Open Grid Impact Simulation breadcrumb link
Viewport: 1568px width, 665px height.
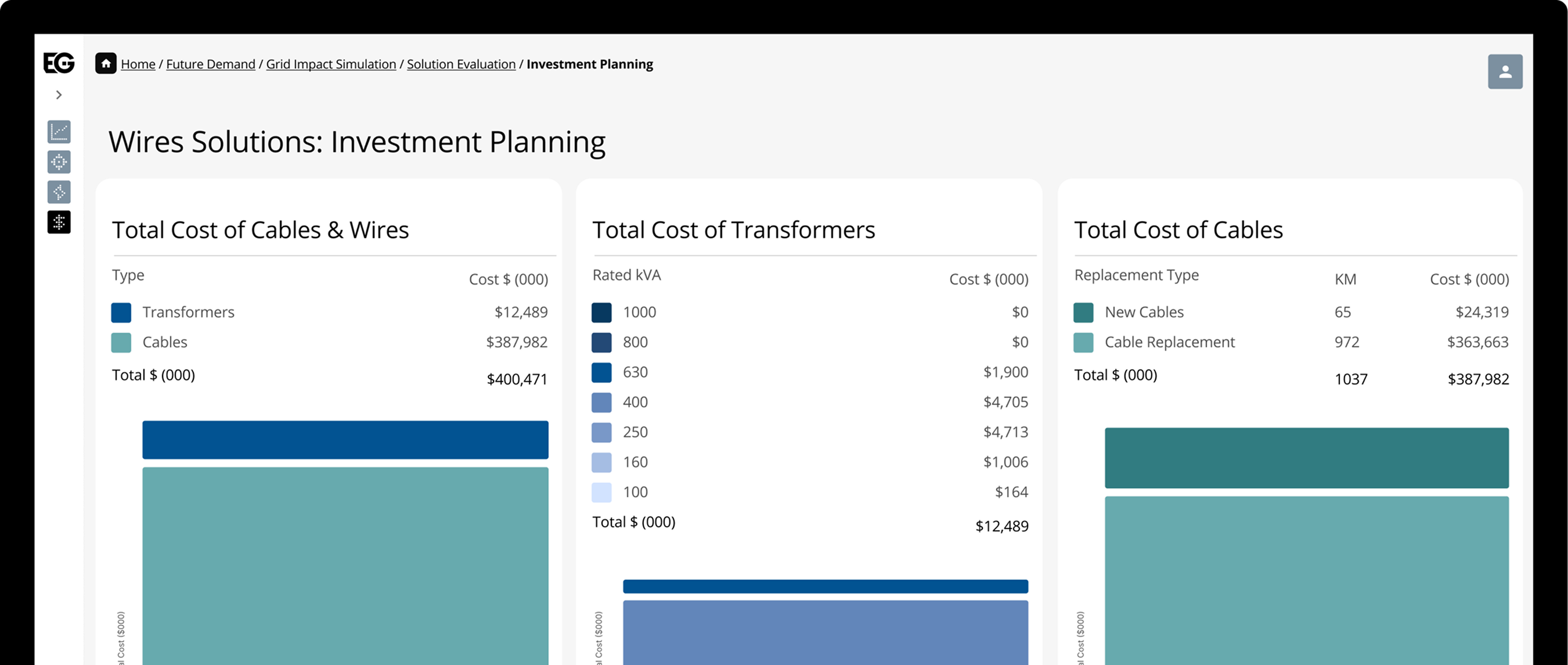coord(331,64)
